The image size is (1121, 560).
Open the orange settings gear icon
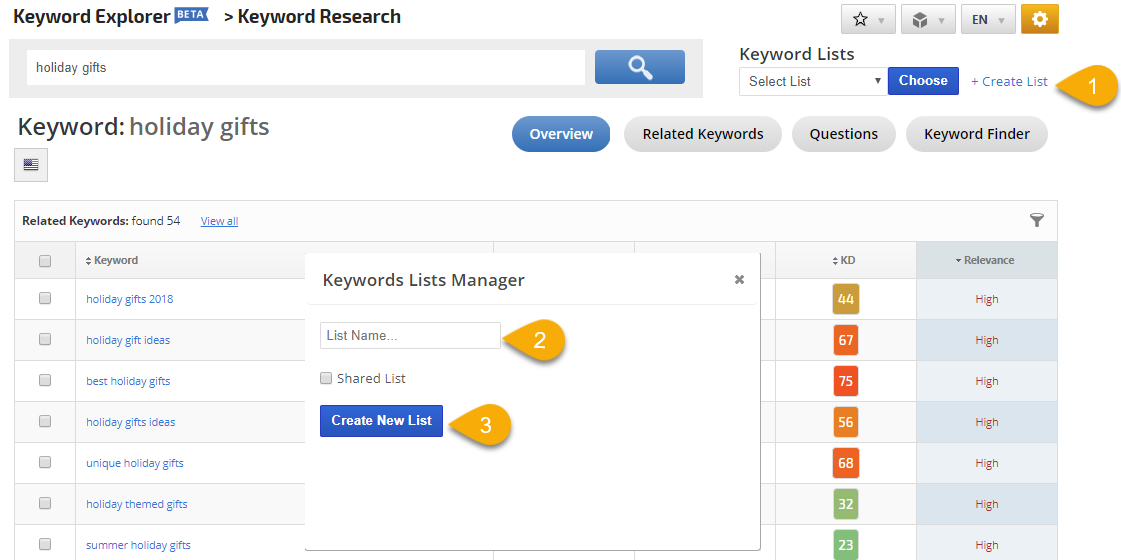[1039, 19]
